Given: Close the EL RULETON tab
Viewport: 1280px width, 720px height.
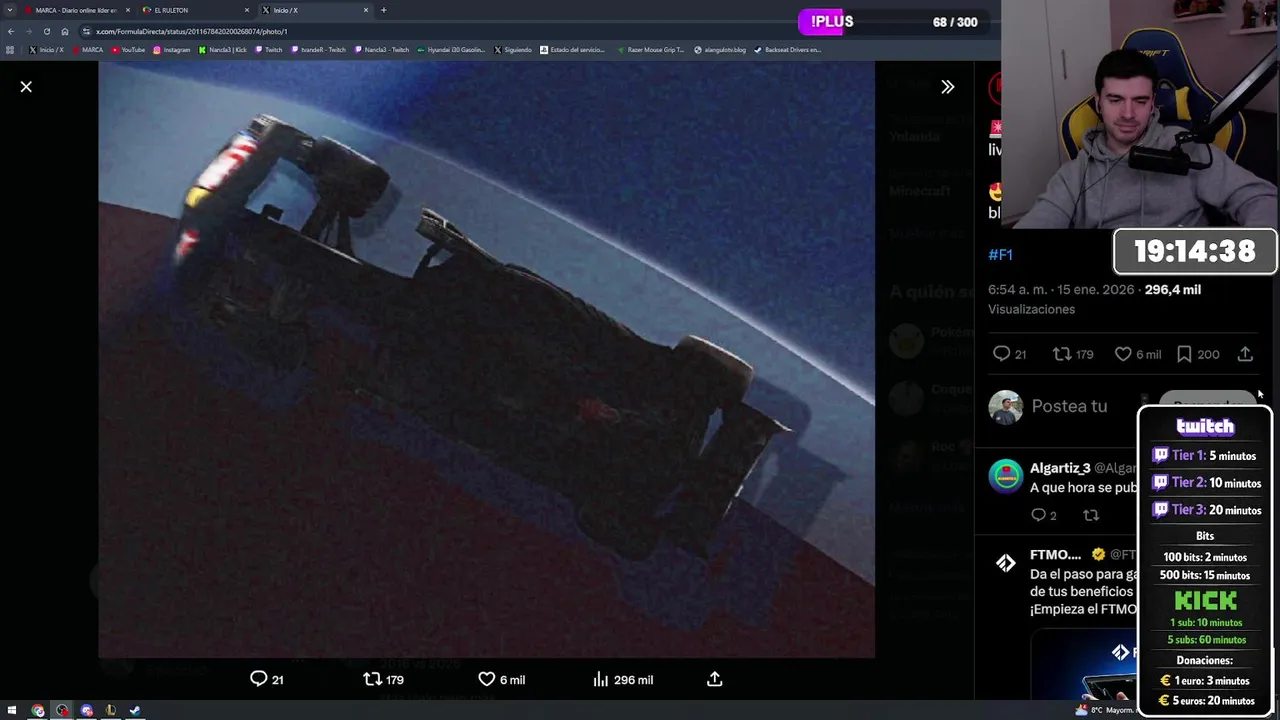Looking at the screenshot, I should [247, 10].
